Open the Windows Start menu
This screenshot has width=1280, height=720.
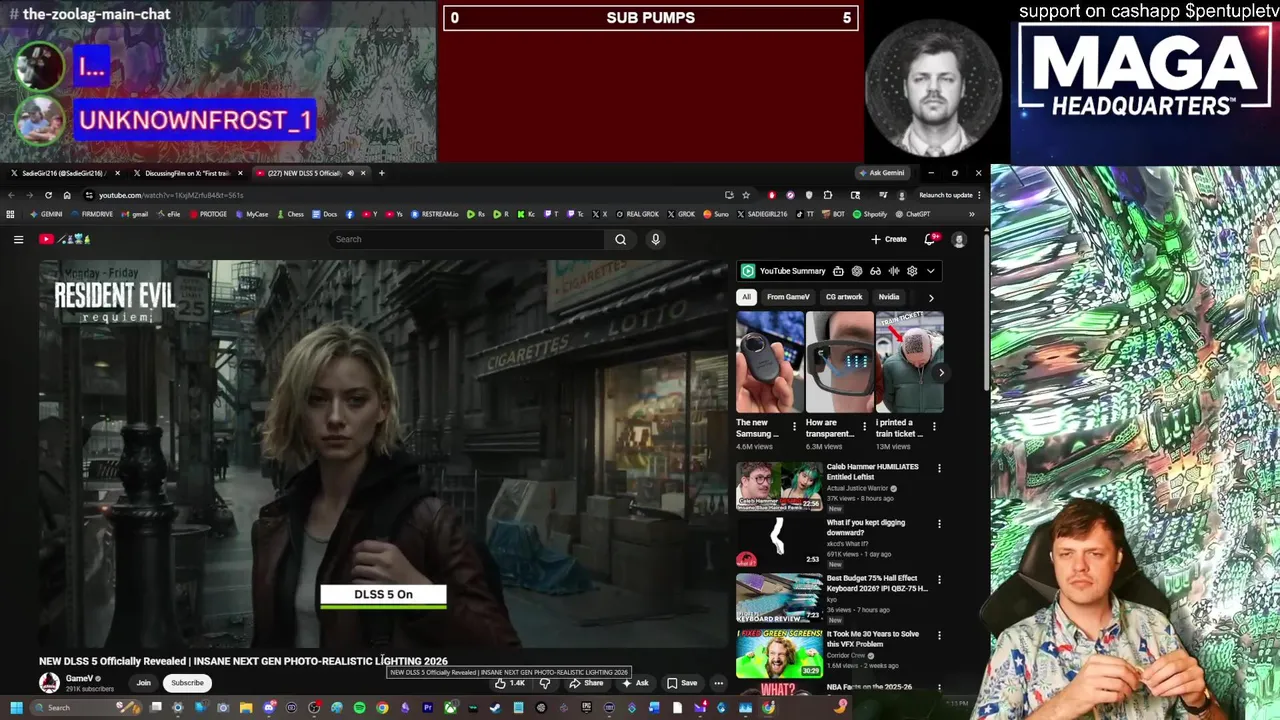pos(15,708)
